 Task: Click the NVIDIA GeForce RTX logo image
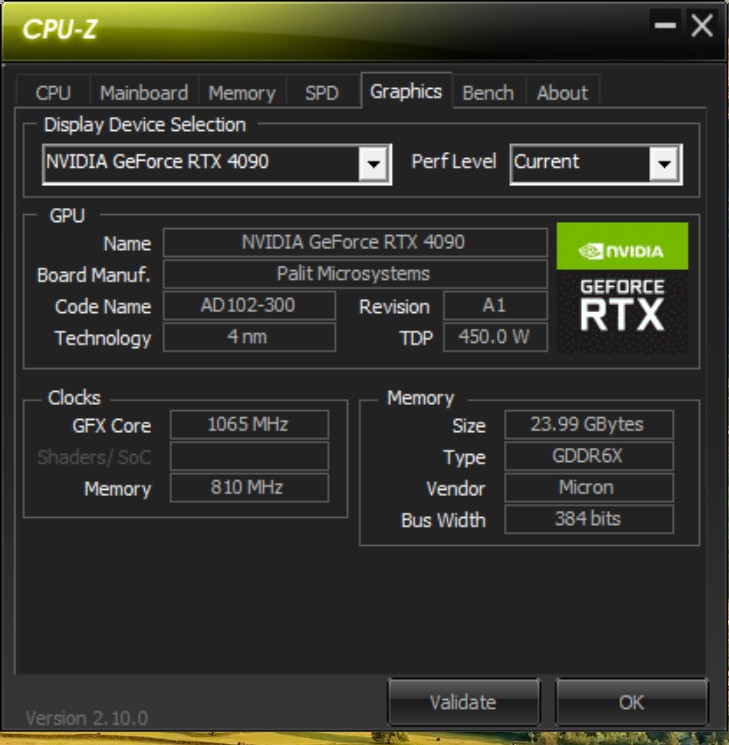(622, 287)
